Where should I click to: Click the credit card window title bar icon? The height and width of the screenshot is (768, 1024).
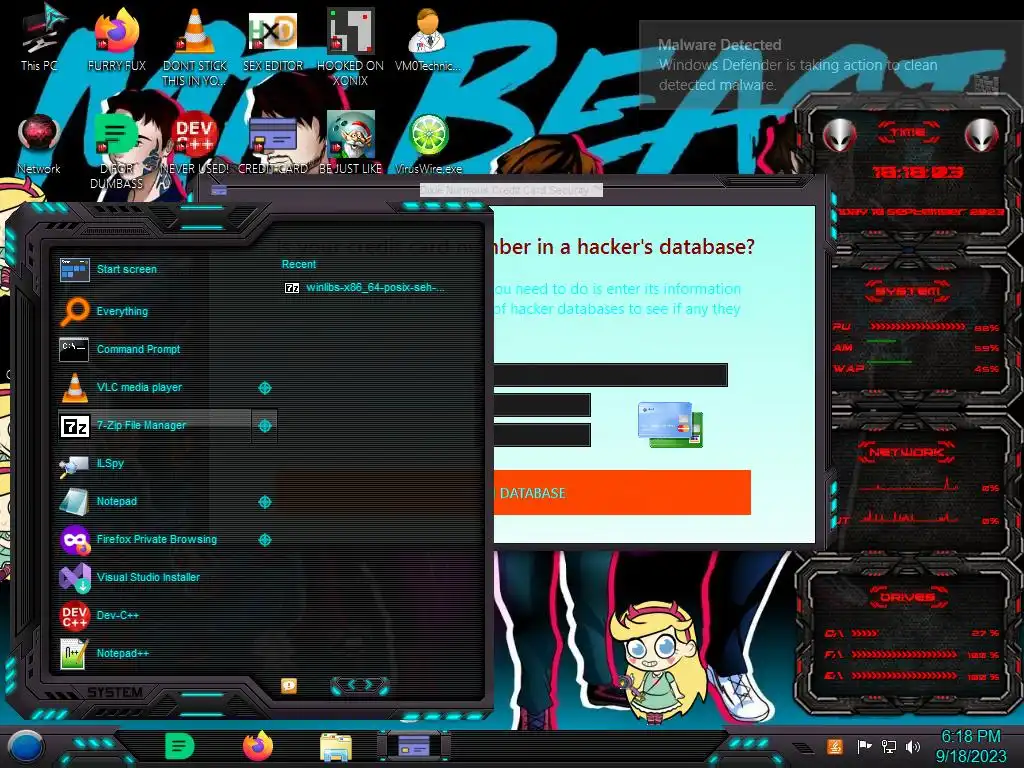pyautogui.click(x=219, y=191)
